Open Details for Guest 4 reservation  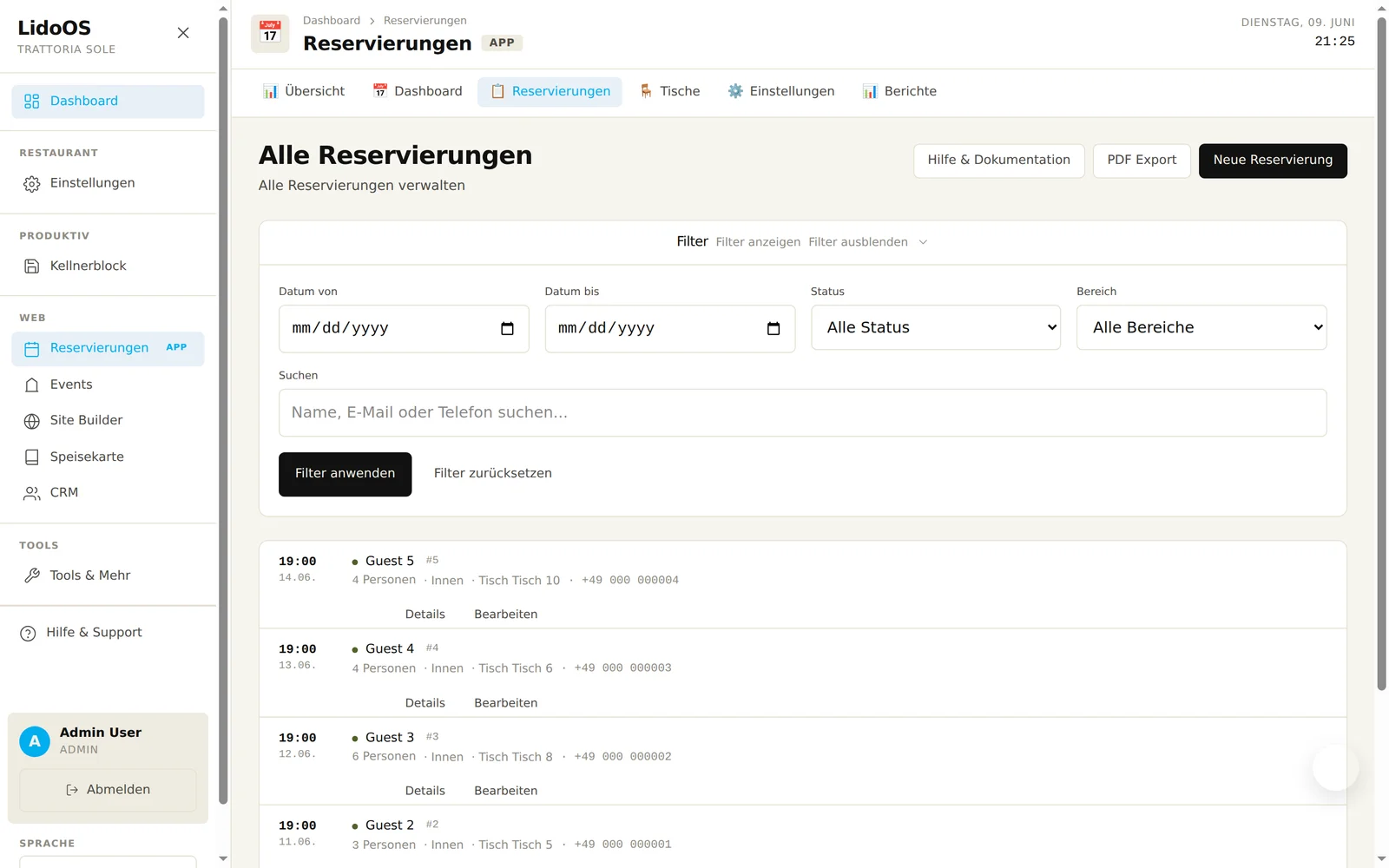click(425, 703)
